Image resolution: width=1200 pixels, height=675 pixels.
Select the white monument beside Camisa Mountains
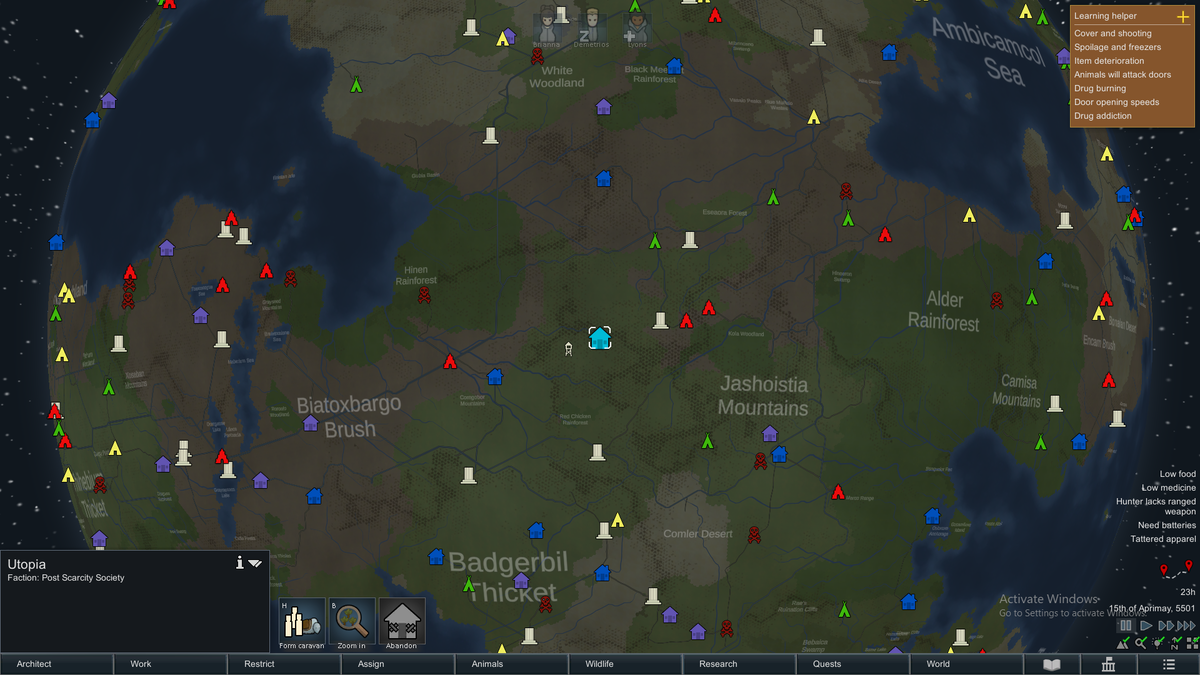click(1054, 403)
